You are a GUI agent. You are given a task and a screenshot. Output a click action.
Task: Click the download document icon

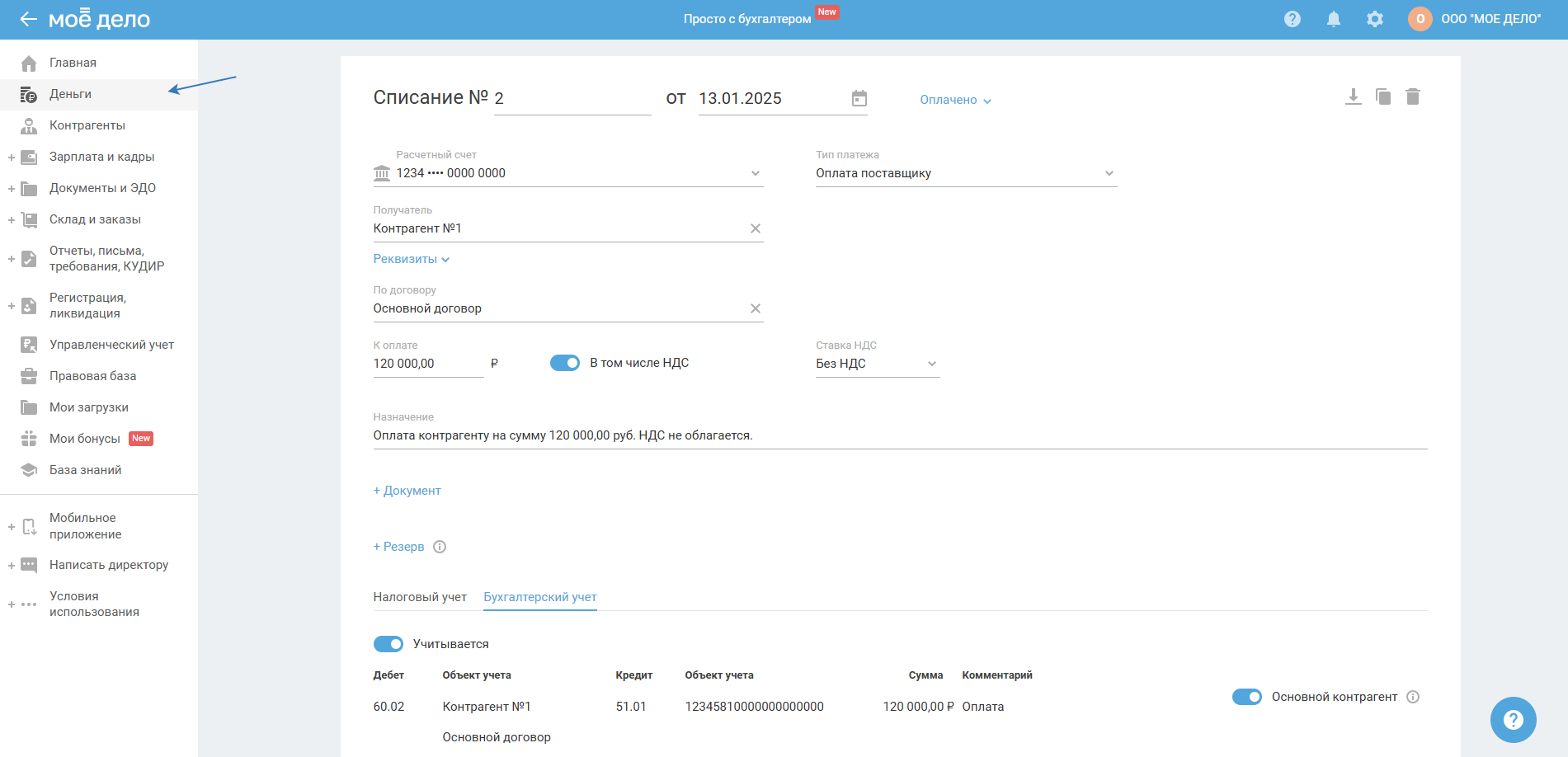[x=1353, y=97]
